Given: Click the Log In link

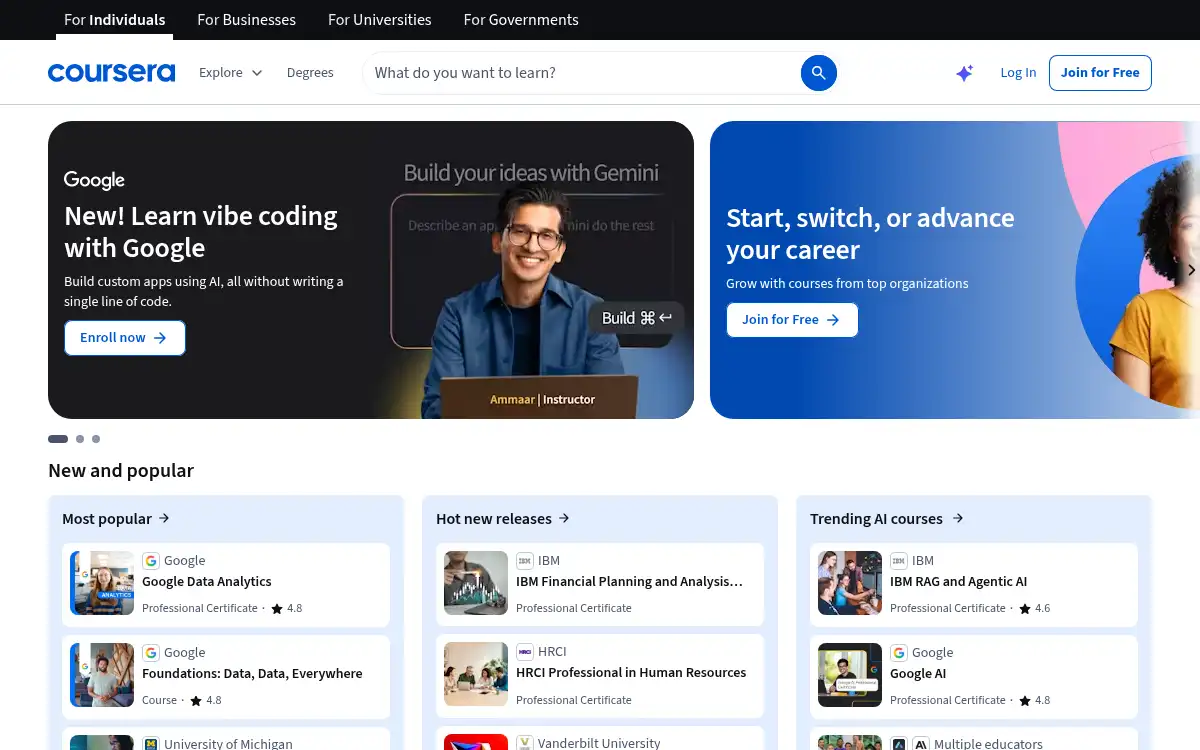Looking at the screenshot, I should (x=1018, y=73).
